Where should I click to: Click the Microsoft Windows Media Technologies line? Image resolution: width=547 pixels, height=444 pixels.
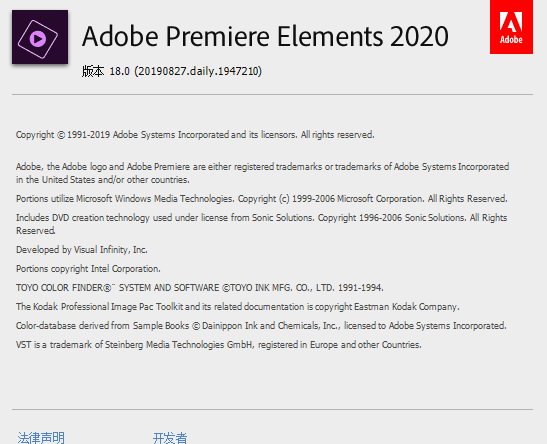[x=262, y=199]
